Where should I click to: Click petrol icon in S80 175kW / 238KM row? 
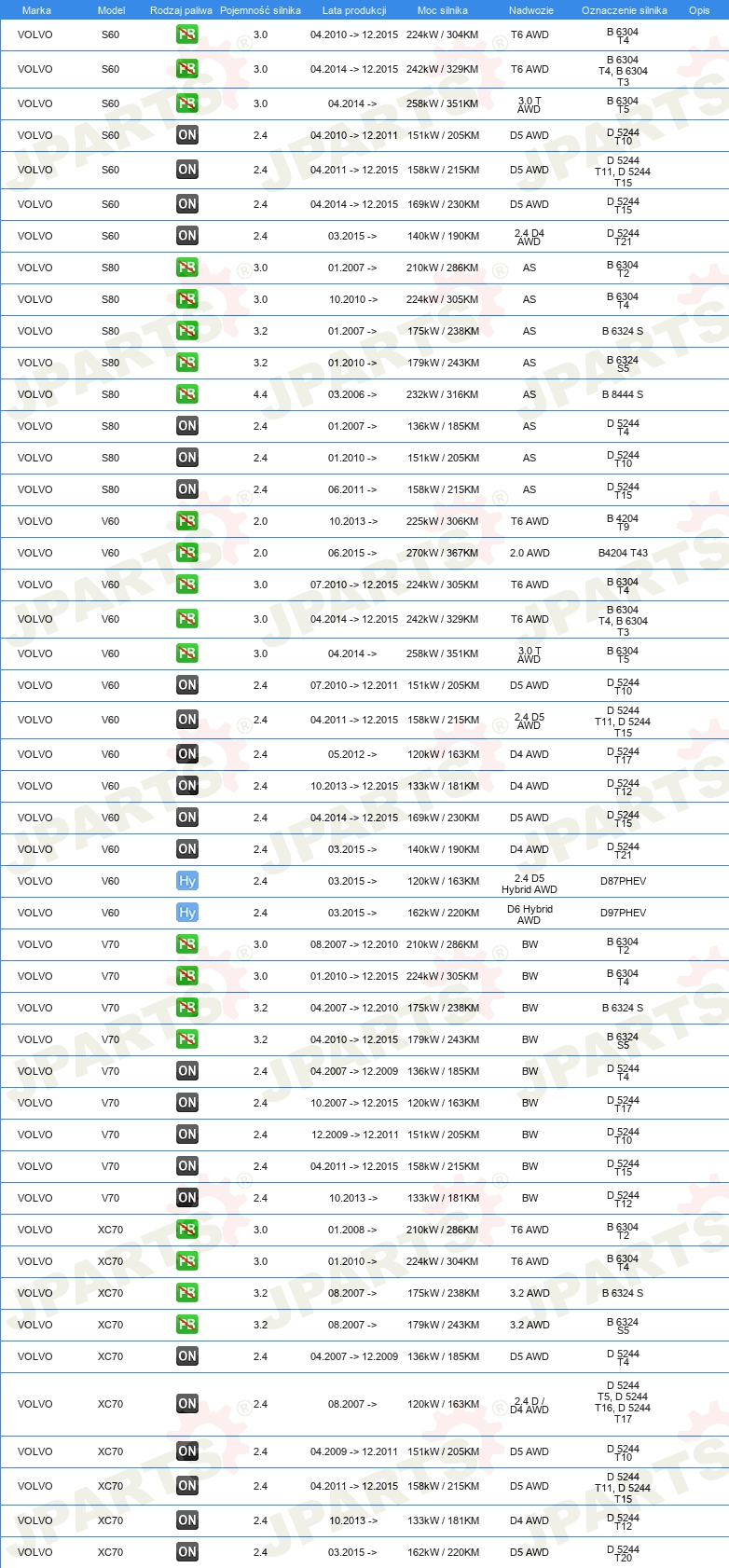coord(187,331)
